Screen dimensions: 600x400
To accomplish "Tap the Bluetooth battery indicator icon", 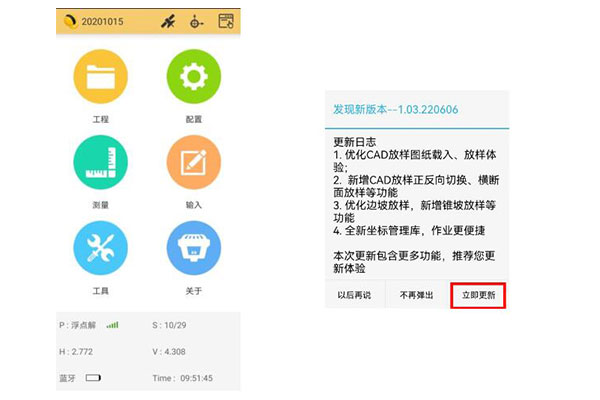I will click(x=93, y=378).
